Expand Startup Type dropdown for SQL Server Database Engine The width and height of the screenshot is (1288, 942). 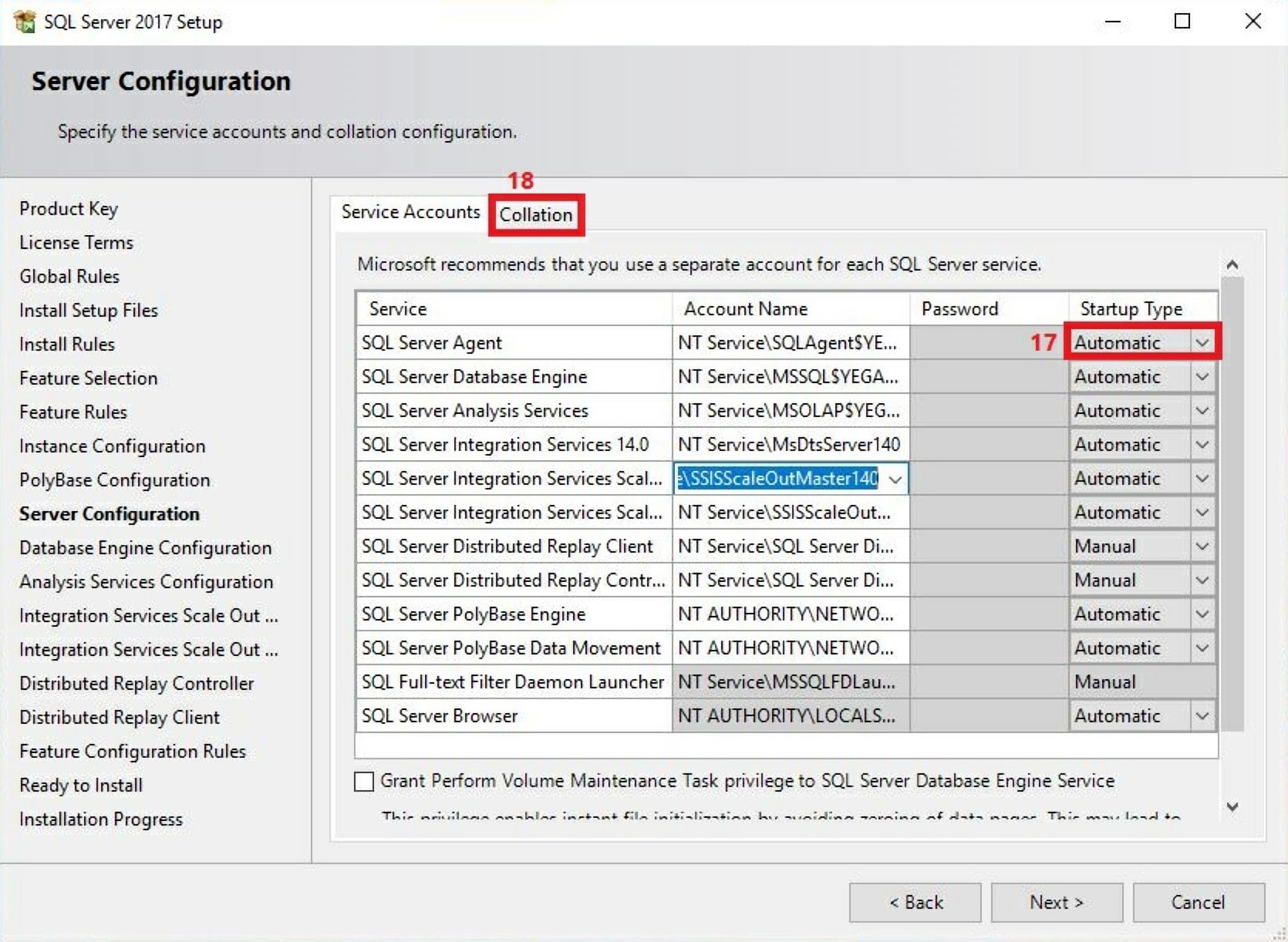click(1202, 377)
